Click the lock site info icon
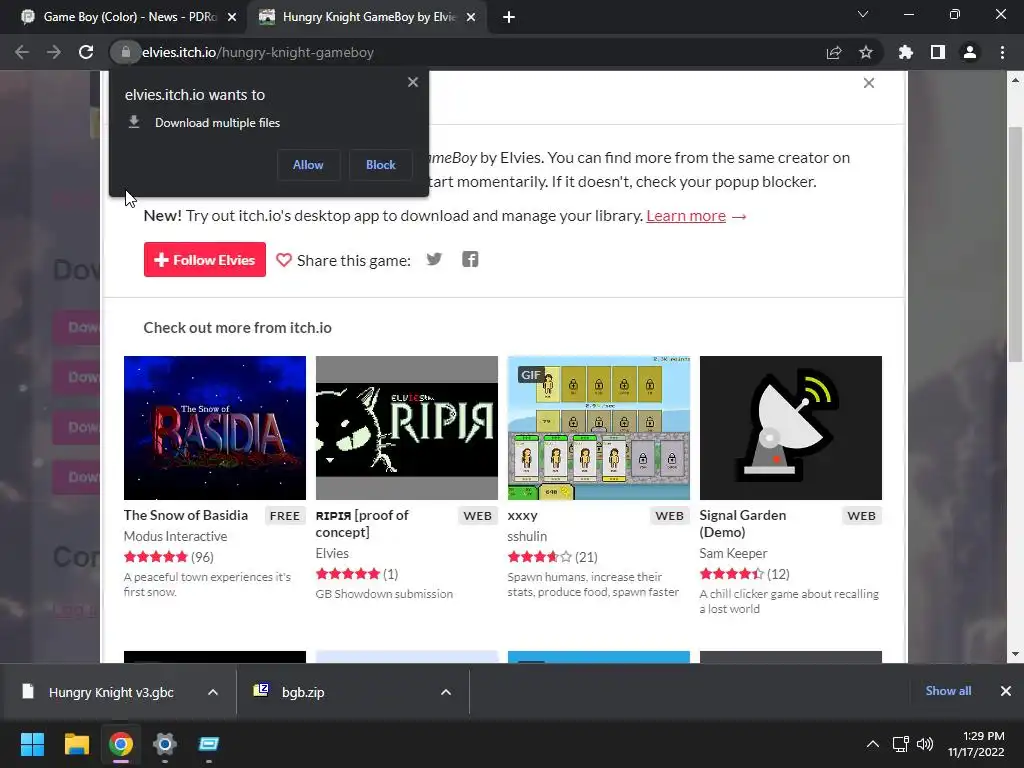The width and height of the screenshot is (1024, 768). (125, 52)
